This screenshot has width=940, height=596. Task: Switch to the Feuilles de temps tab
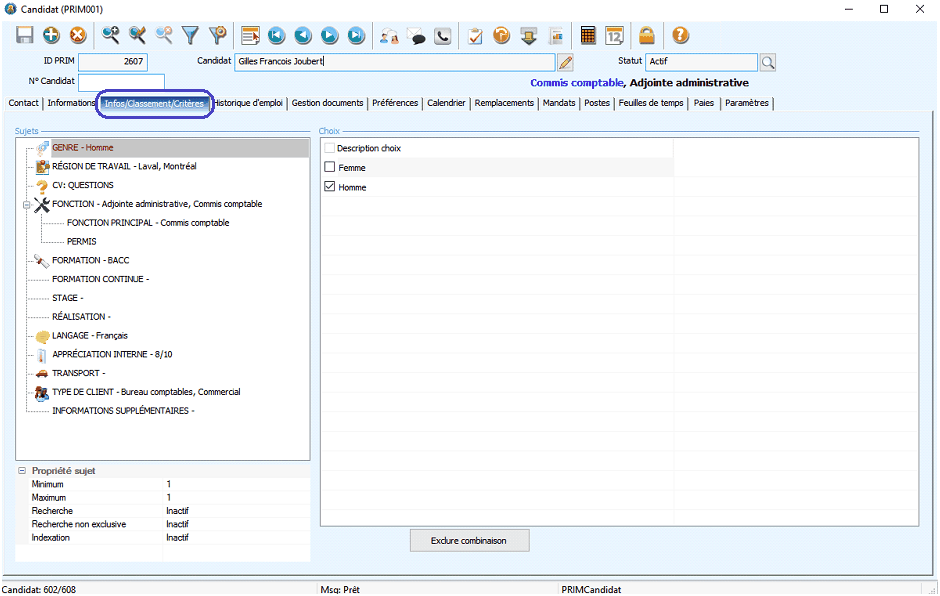651,103
